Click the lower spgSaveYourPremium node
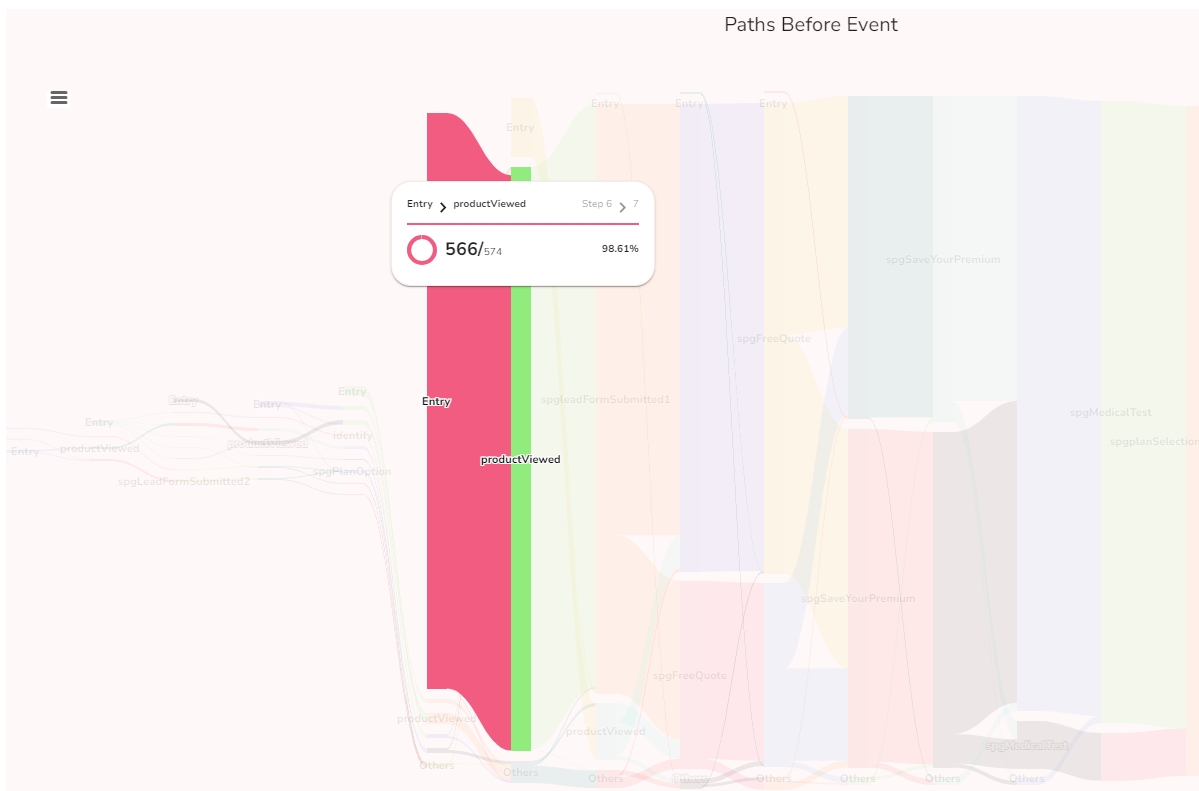 pyautogui.click(x=858, y=598)
